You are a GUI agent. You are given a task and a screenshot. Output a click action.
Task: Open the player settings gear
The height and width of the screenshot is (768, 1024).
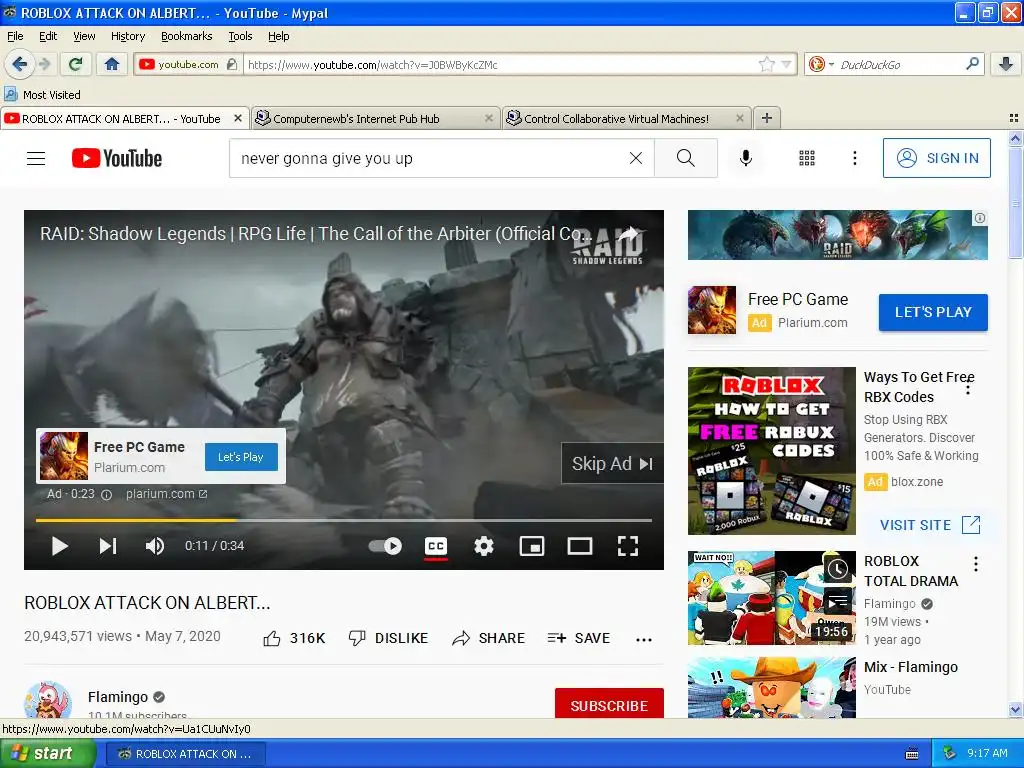[x=483, y=546]
